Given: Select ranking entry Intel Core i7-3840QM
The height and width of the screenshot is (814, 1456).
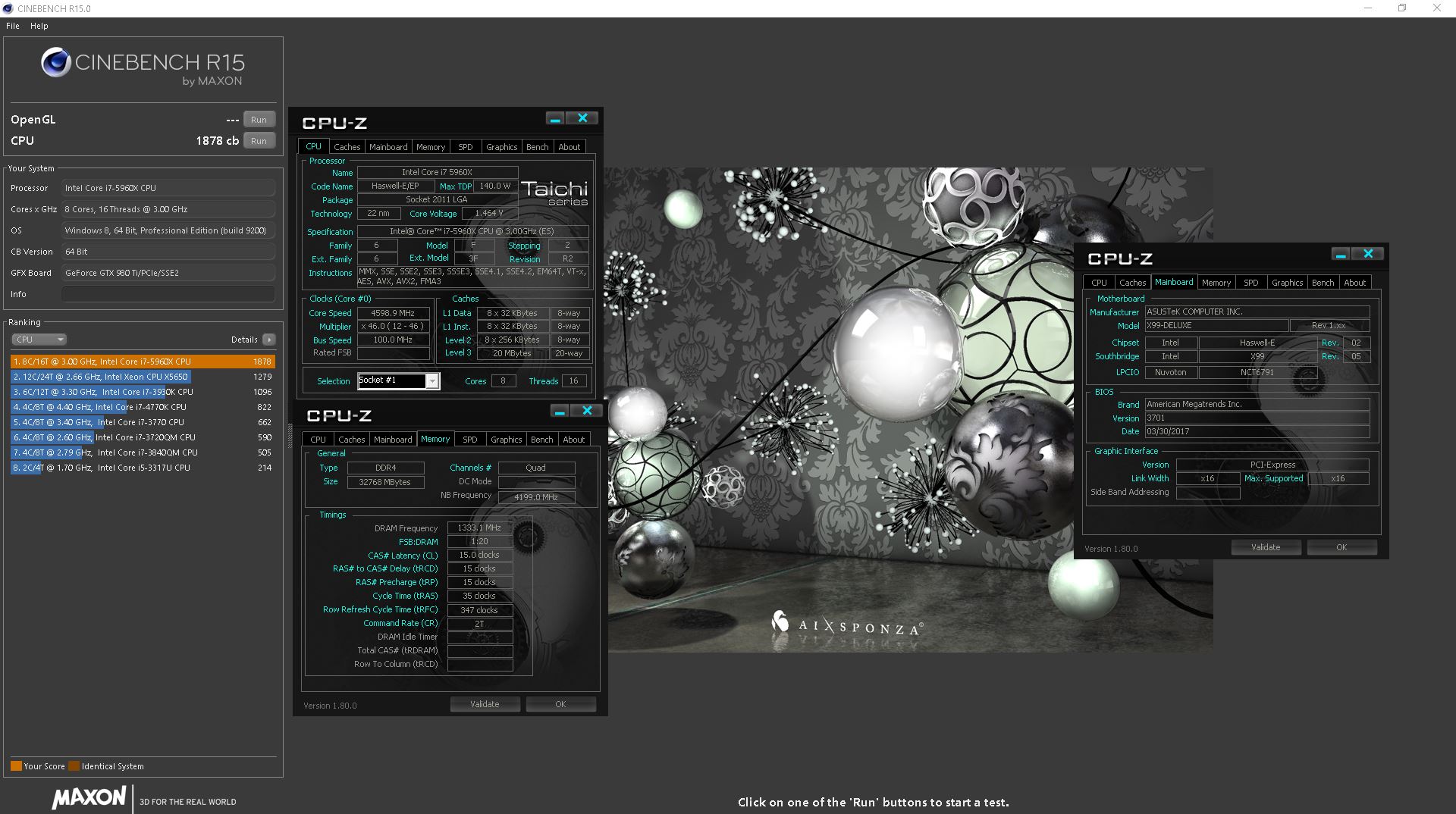Looking at the screenshot, I should pyautogui.click(x=143, y=452).
